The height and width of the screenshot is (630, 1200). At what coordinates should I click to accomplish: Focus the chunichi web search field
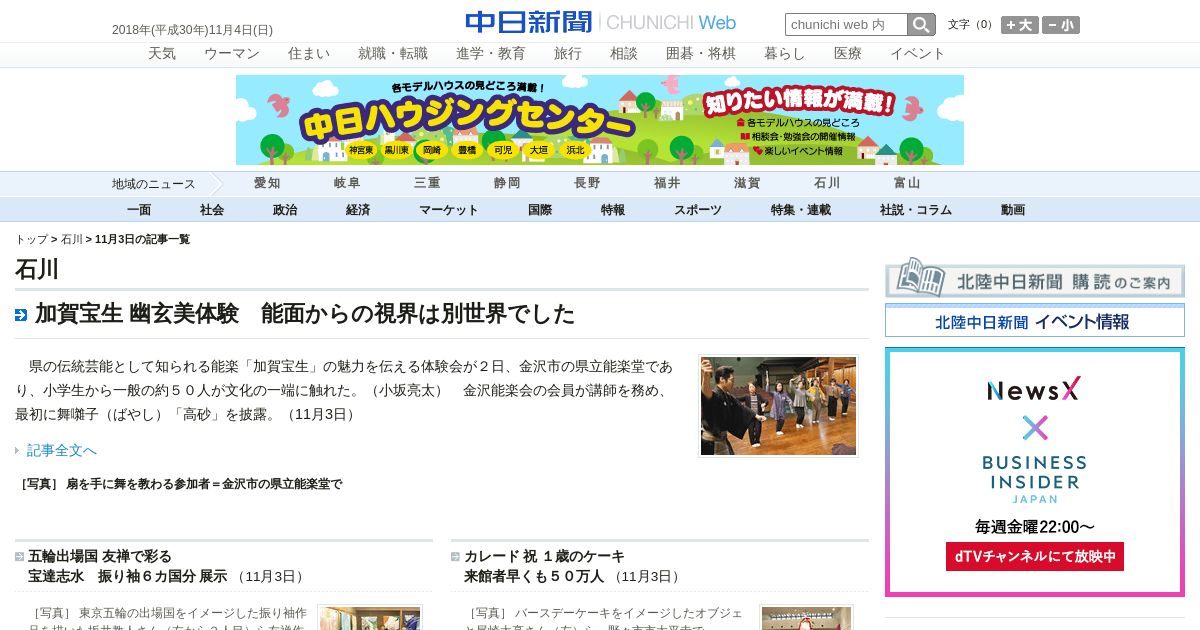coord(846,25)
